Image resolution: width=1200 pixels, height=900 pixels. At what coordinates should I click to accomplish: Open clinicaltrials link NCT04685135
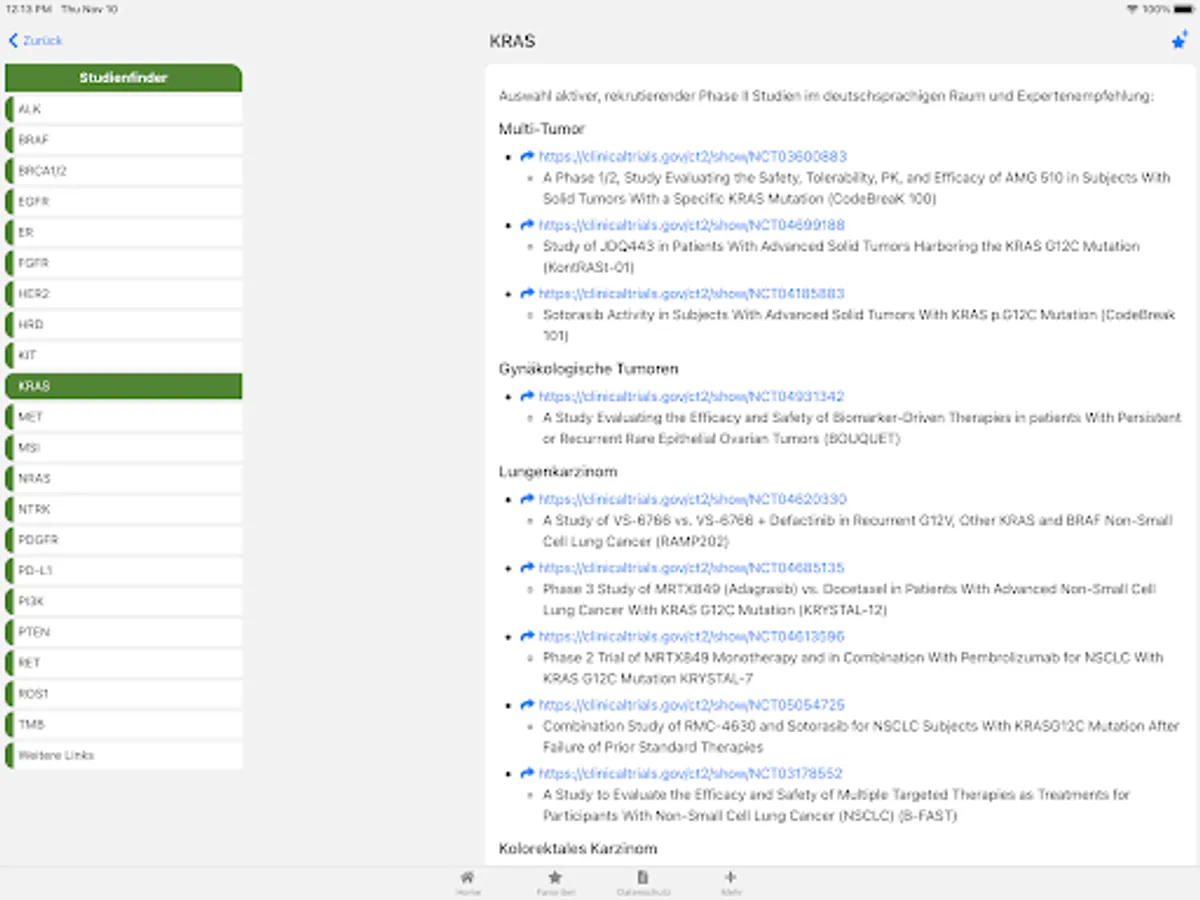691,568
